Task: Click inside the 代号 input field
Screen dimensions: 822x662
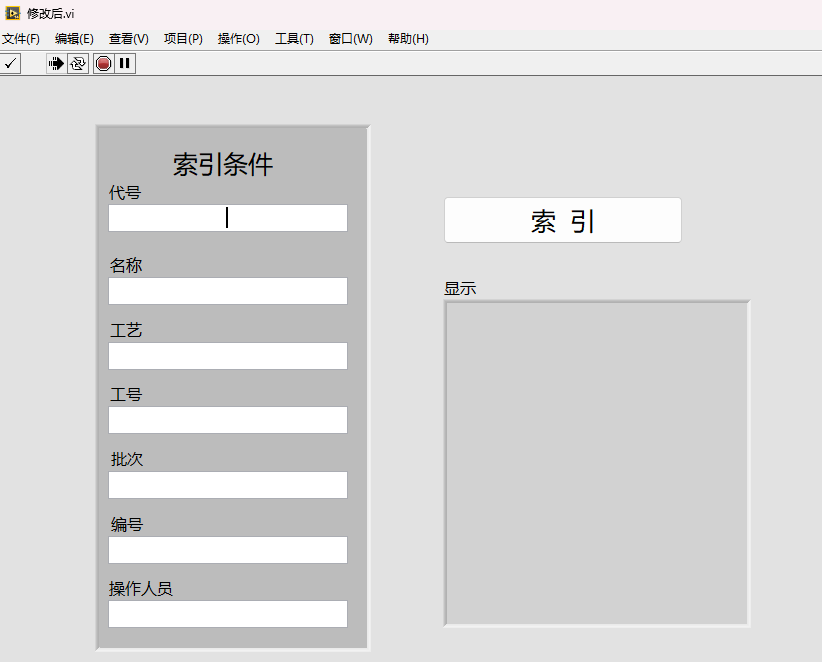Action: pos(227,217)
